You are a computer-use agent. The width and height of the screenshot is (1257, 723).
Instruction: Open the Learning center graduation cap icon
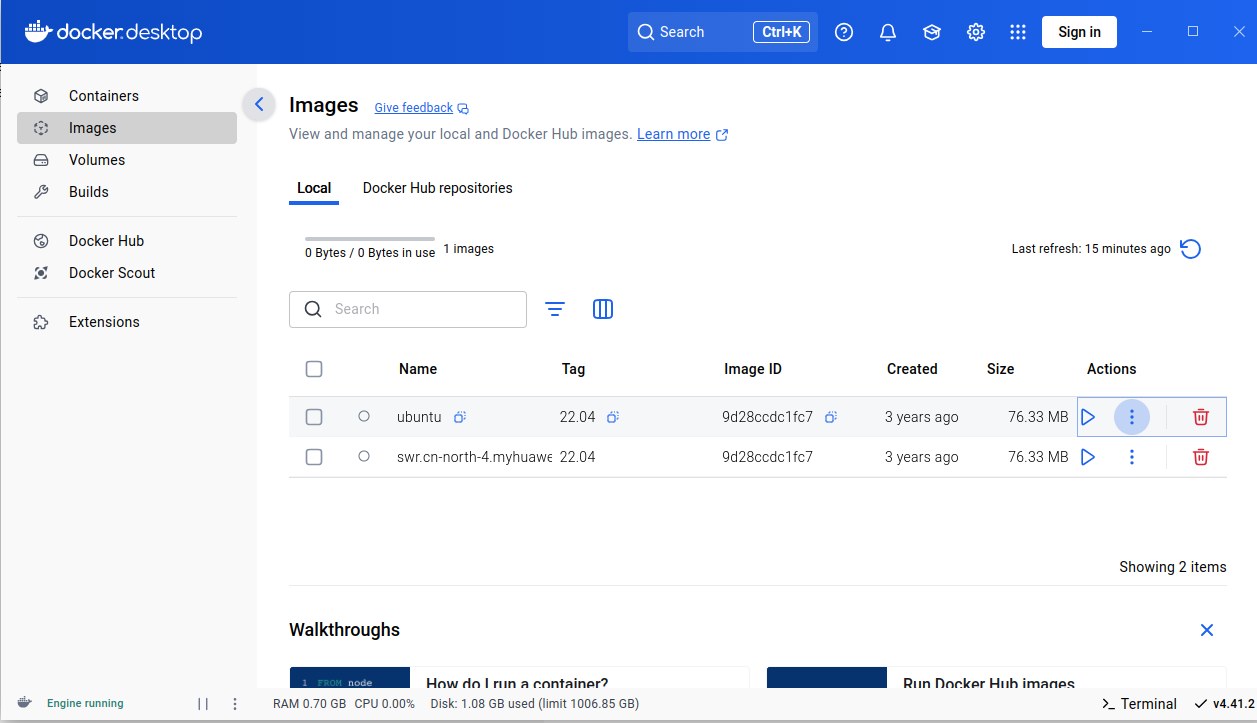pyautogui.click(x=932, y=32)
